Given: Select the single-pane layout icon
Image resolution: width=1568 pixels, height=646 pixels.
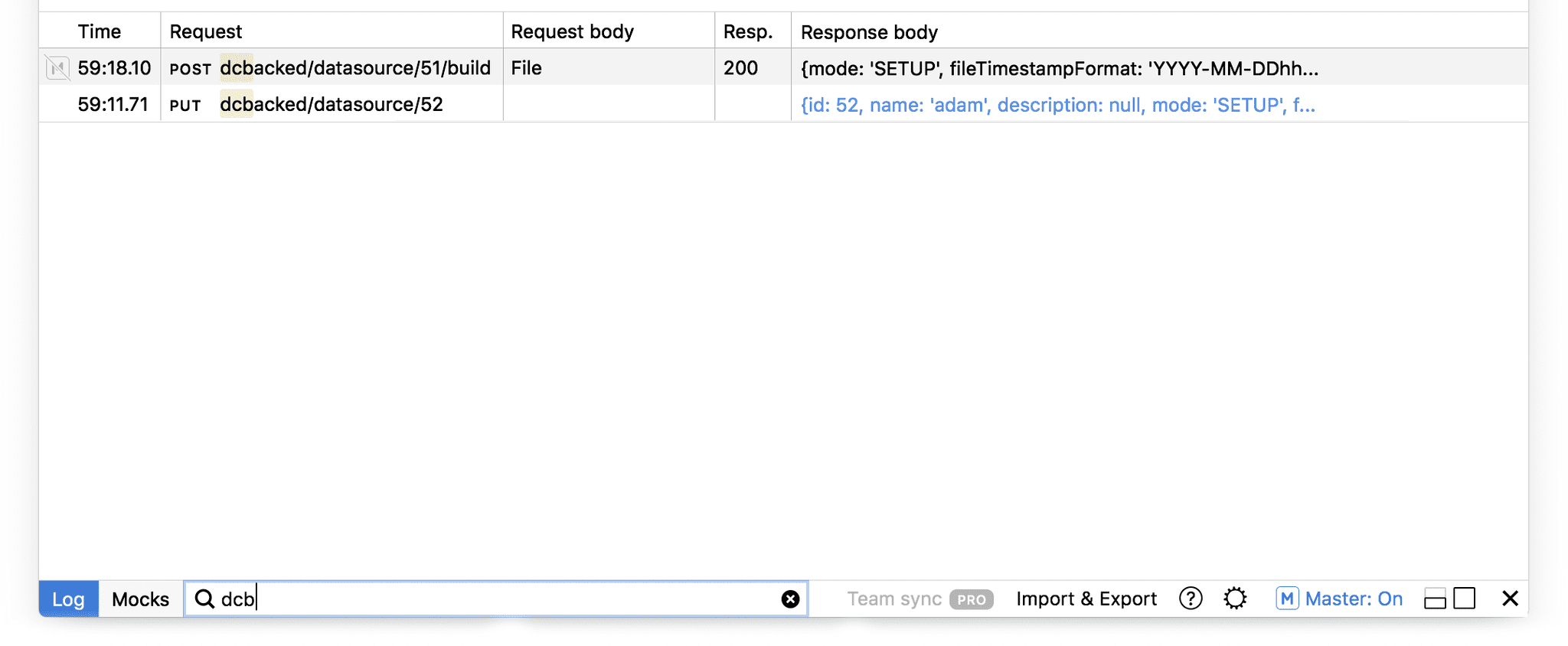Looking at the screenshot, I should [x=1464, y=598].
